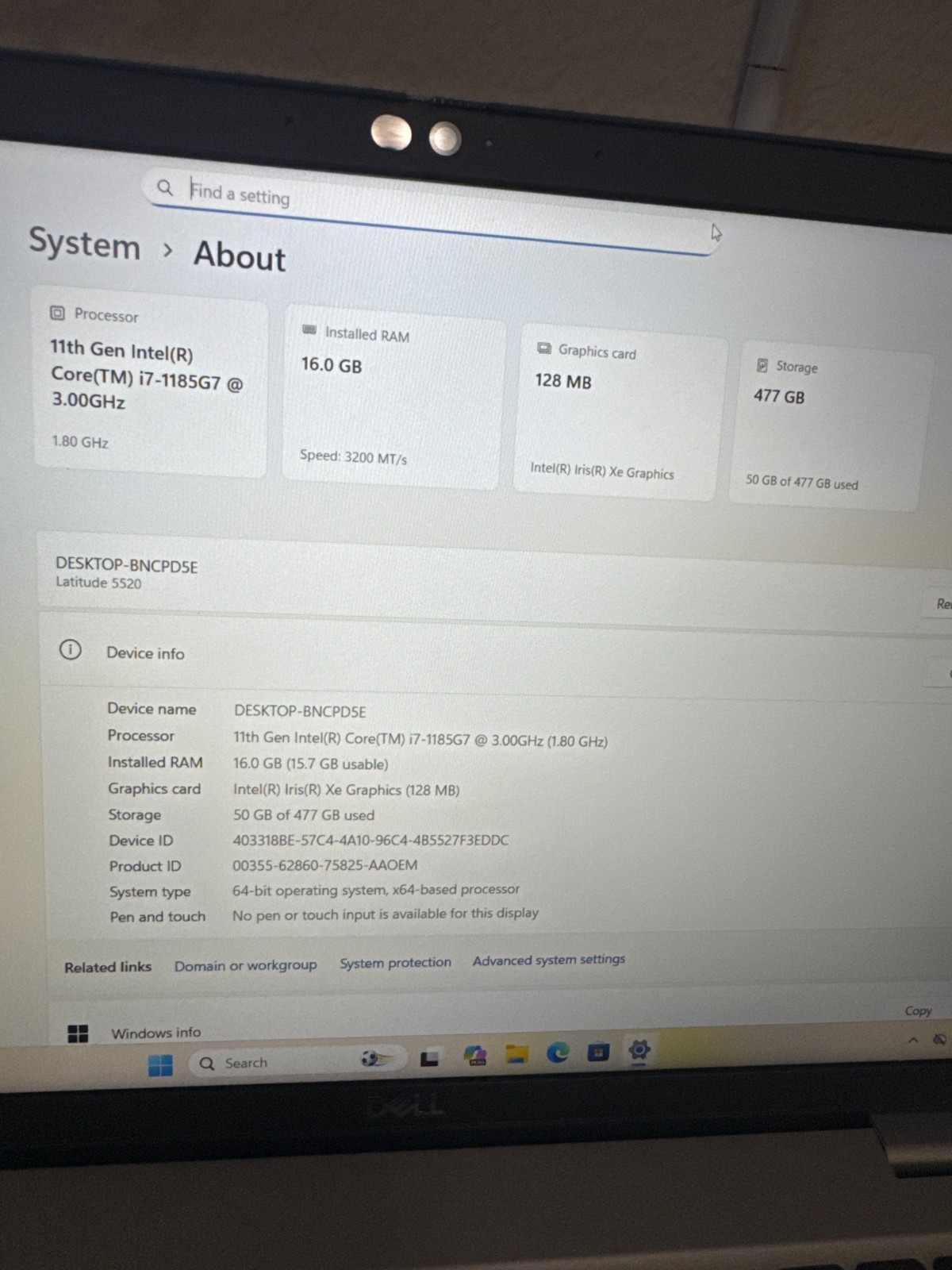This screenshot has width=952, height=1270.
Task: Show hidden icons in the system tray
Action: pyautogui.click(x=913, y=1040)
